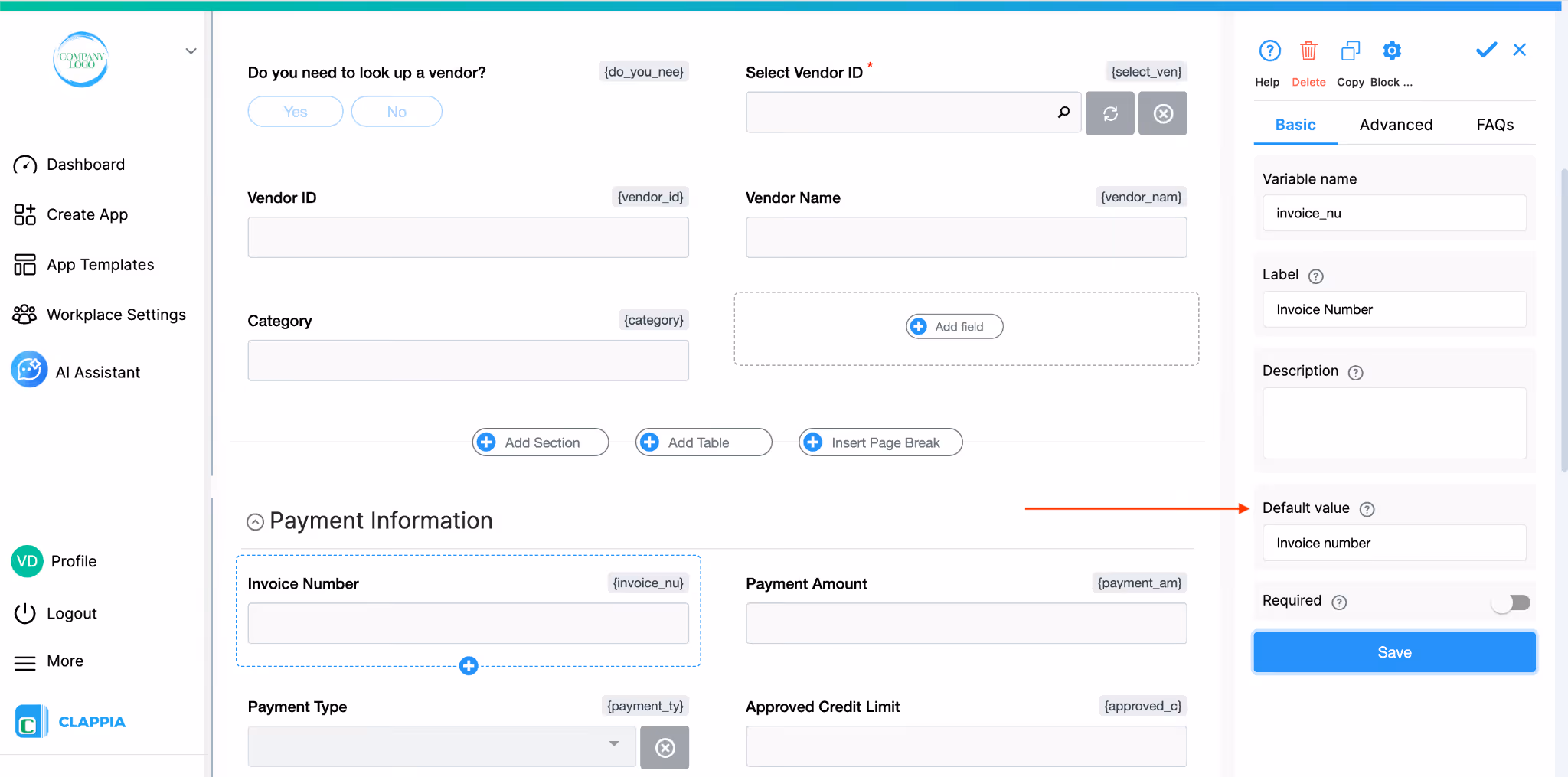Click the App Templates icon

[x=25, y=265]
